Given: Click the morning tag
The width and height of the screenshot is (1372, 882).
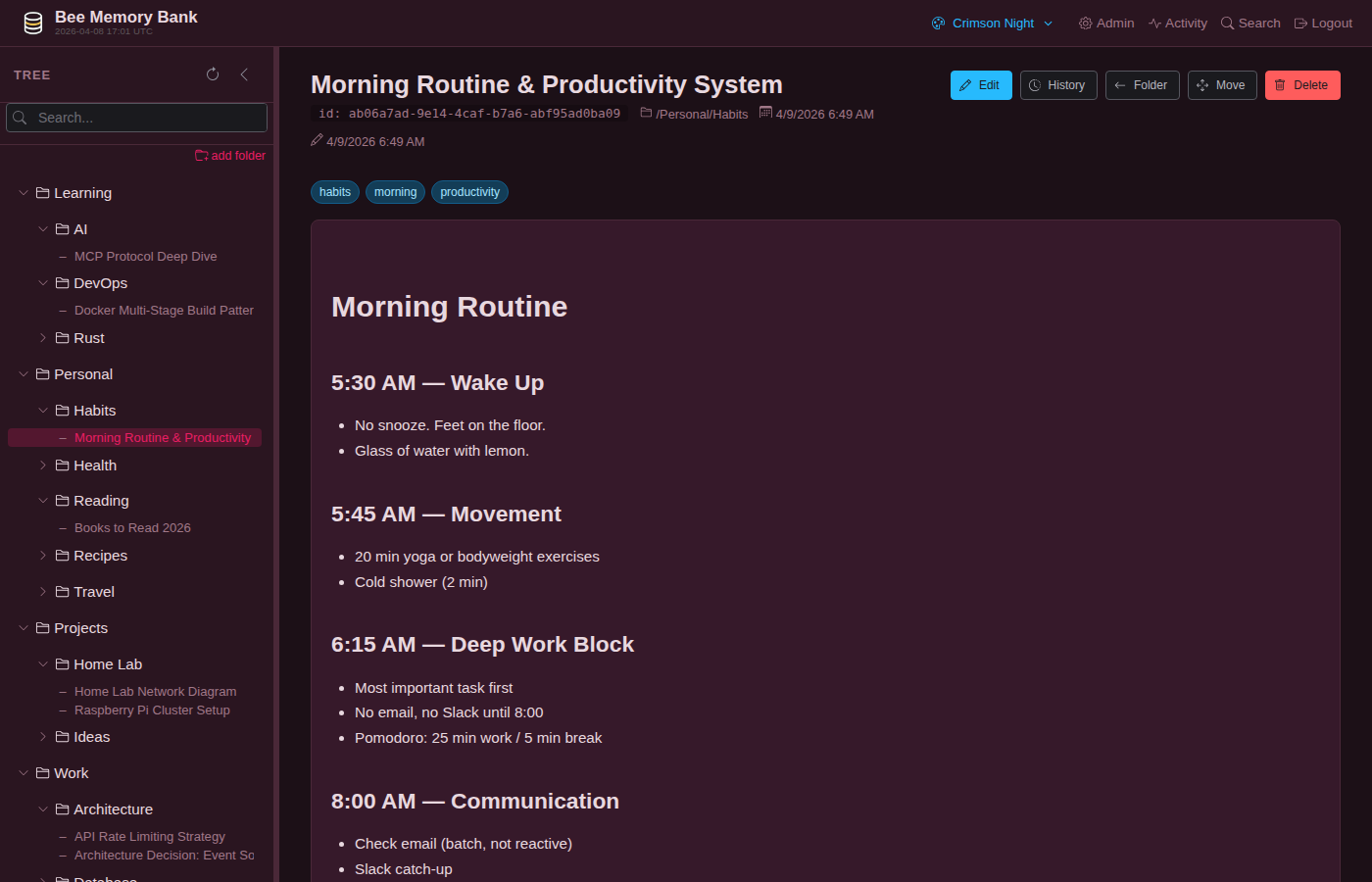Looking at the screenshot, I should click(395, 192).
